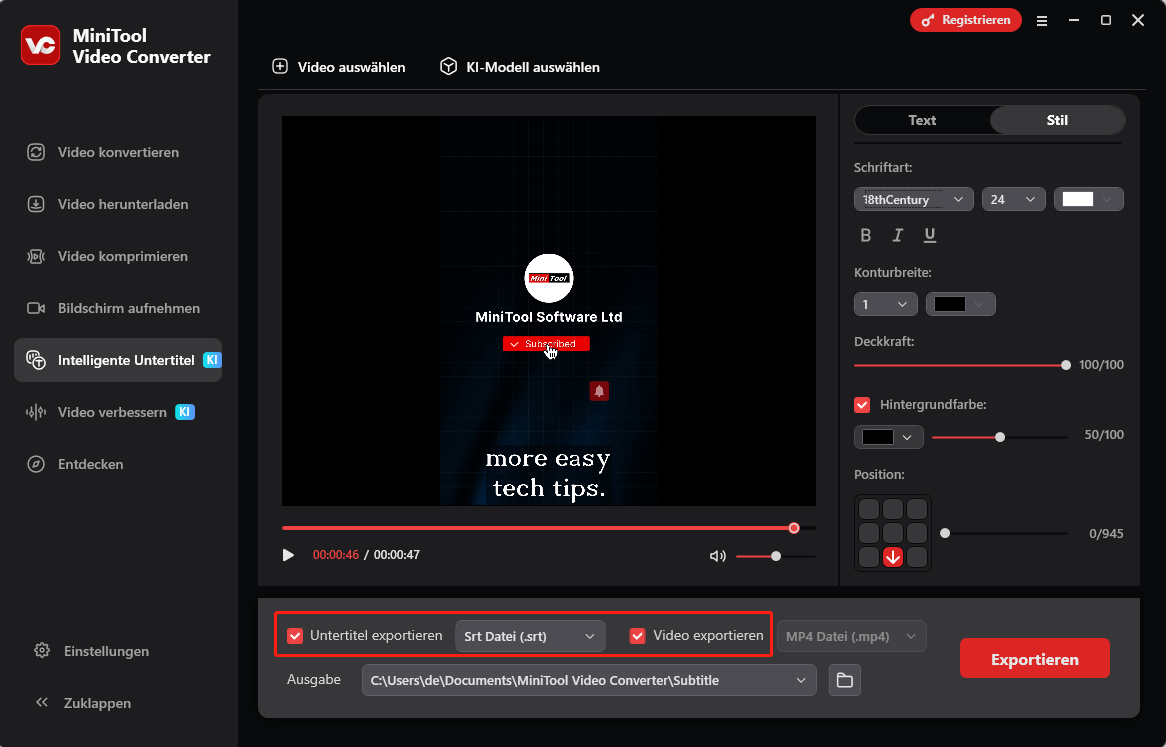Open the hamburger menu in the title bar
Viewport: 1166px width, 747px height.
1042,21
